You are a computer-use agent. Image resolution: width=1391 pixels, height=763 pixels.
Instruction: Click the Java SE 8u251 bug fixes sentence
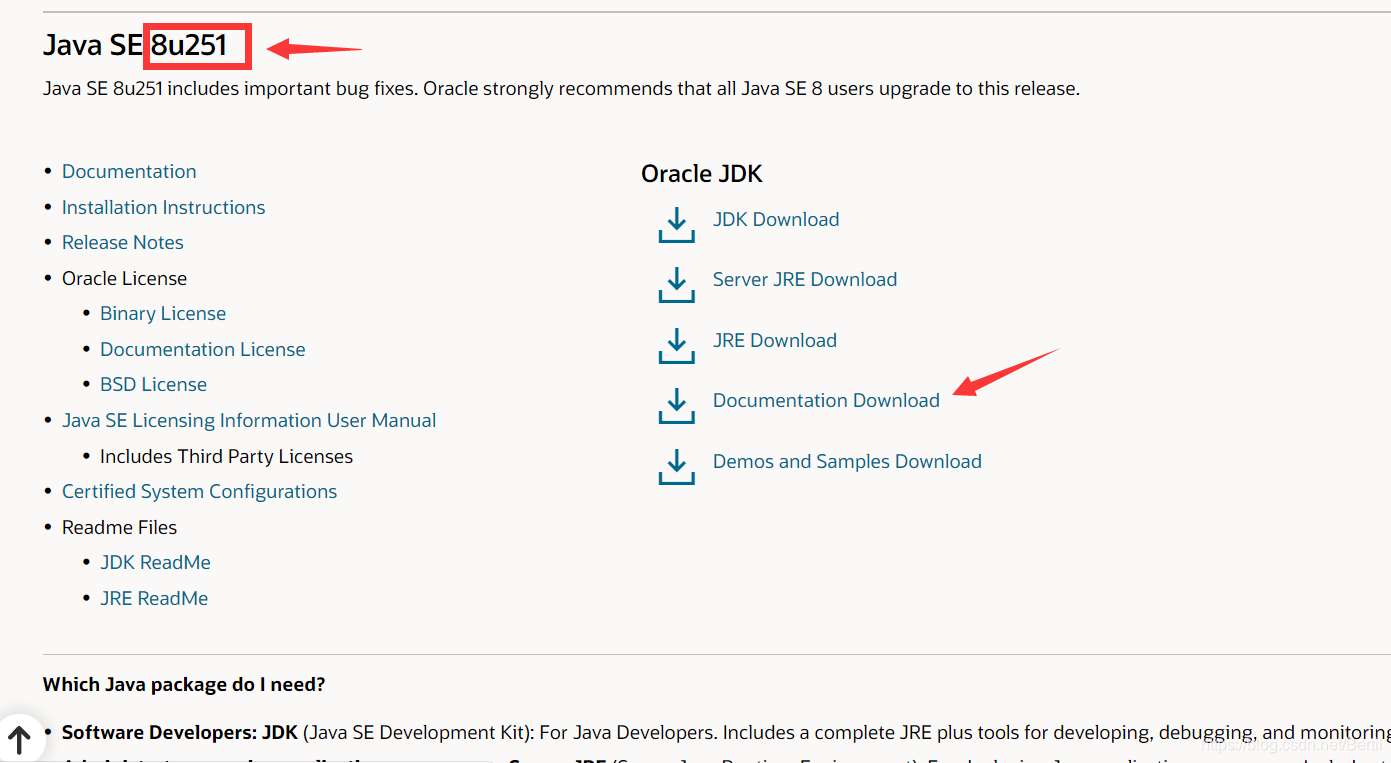tap(561, 88)
